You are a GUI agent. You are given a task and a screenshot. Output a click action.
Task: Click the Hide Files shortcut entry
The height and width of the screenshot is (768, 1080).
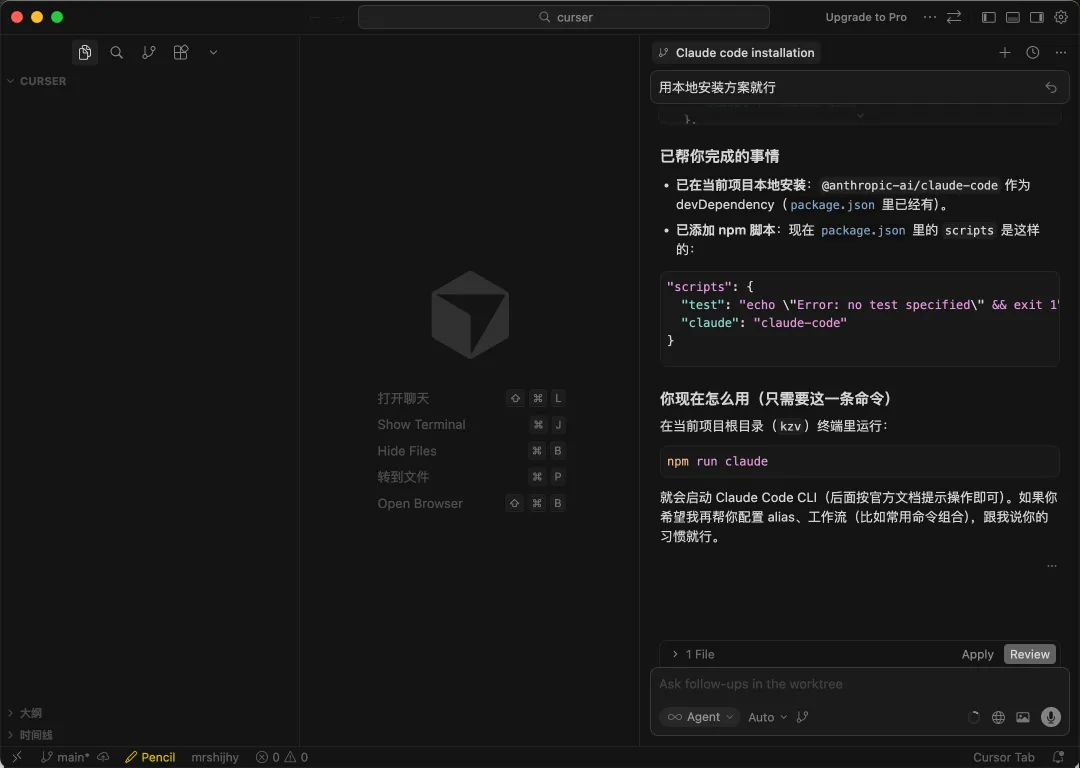pyautogui.click(x=470, y=450)
